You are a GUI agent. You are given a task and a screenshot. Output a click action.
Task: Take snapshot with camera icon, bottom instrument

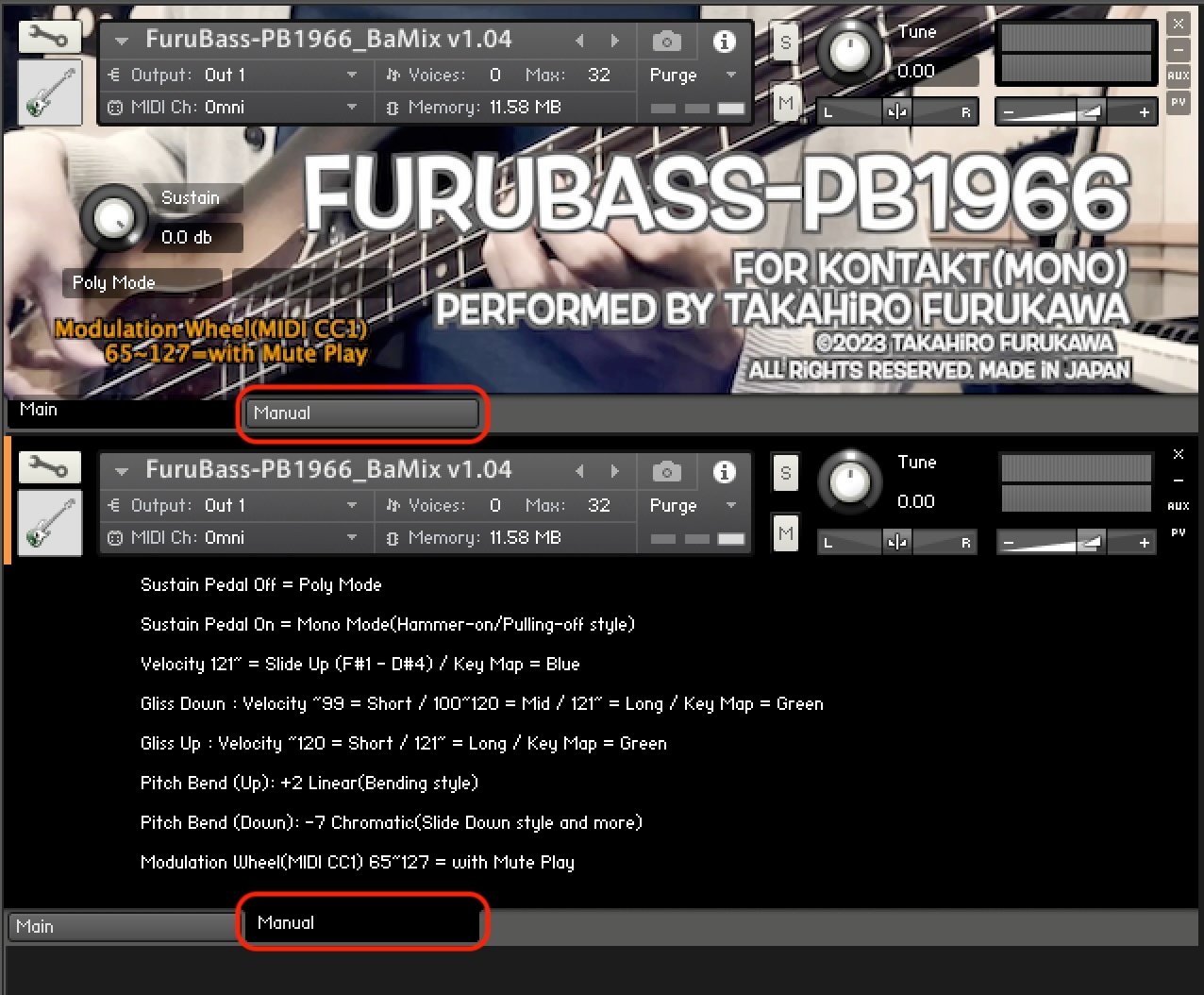[x=667, y=471]
